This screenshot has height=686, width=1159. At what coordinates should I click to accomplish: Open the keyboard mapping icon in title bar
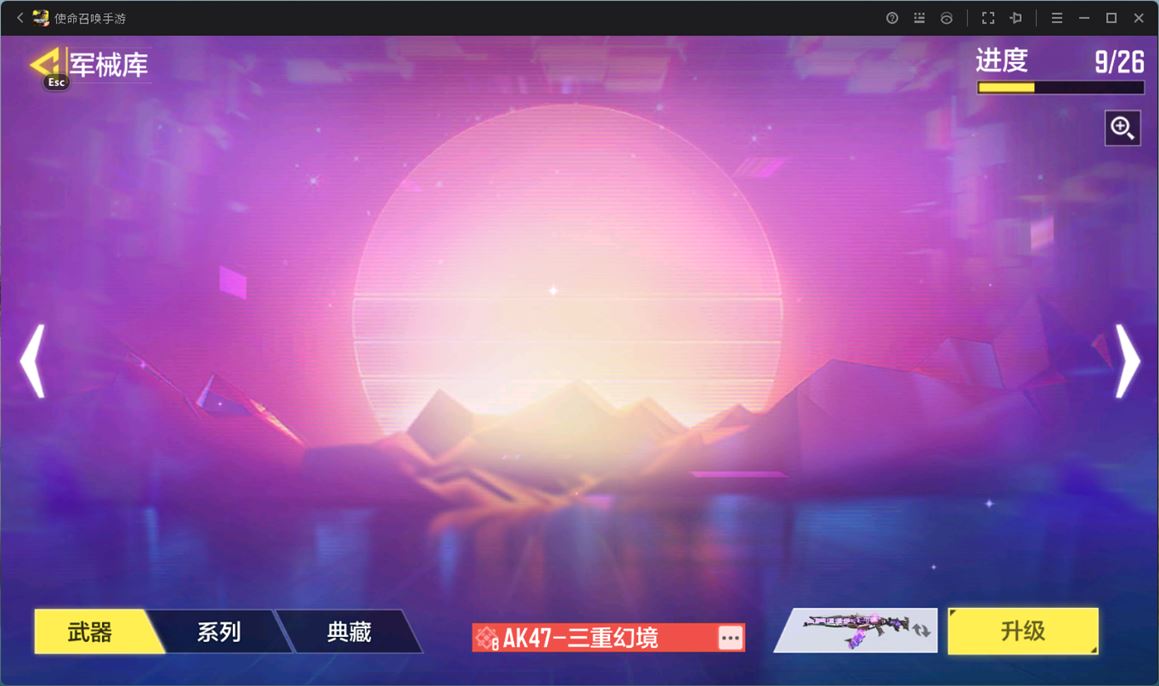(919, 18)
